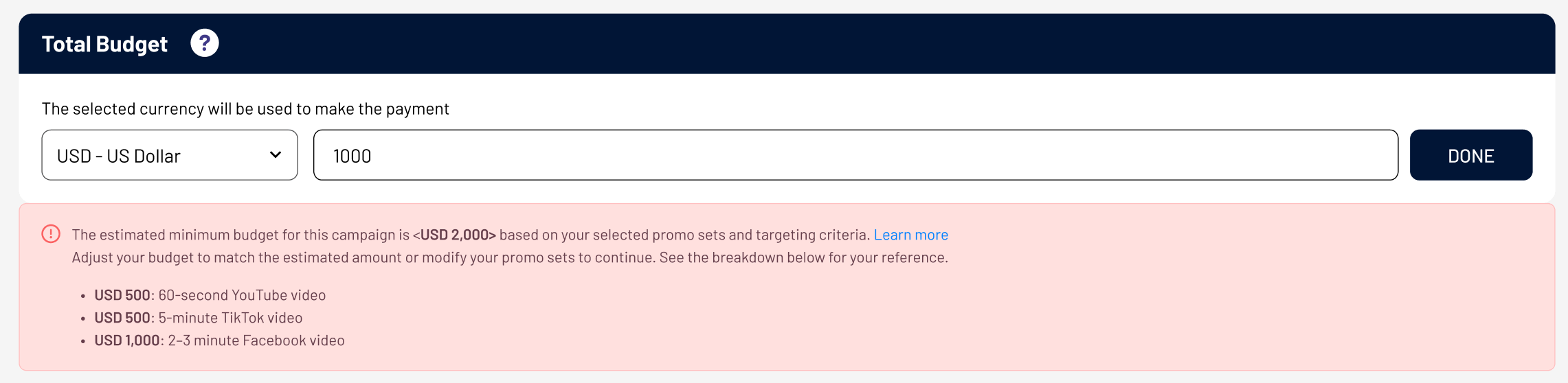The width and height of the screenshot is (1568, 383).
Task: Click the Total Budget heading text
Action: click(x=104, y=44)
